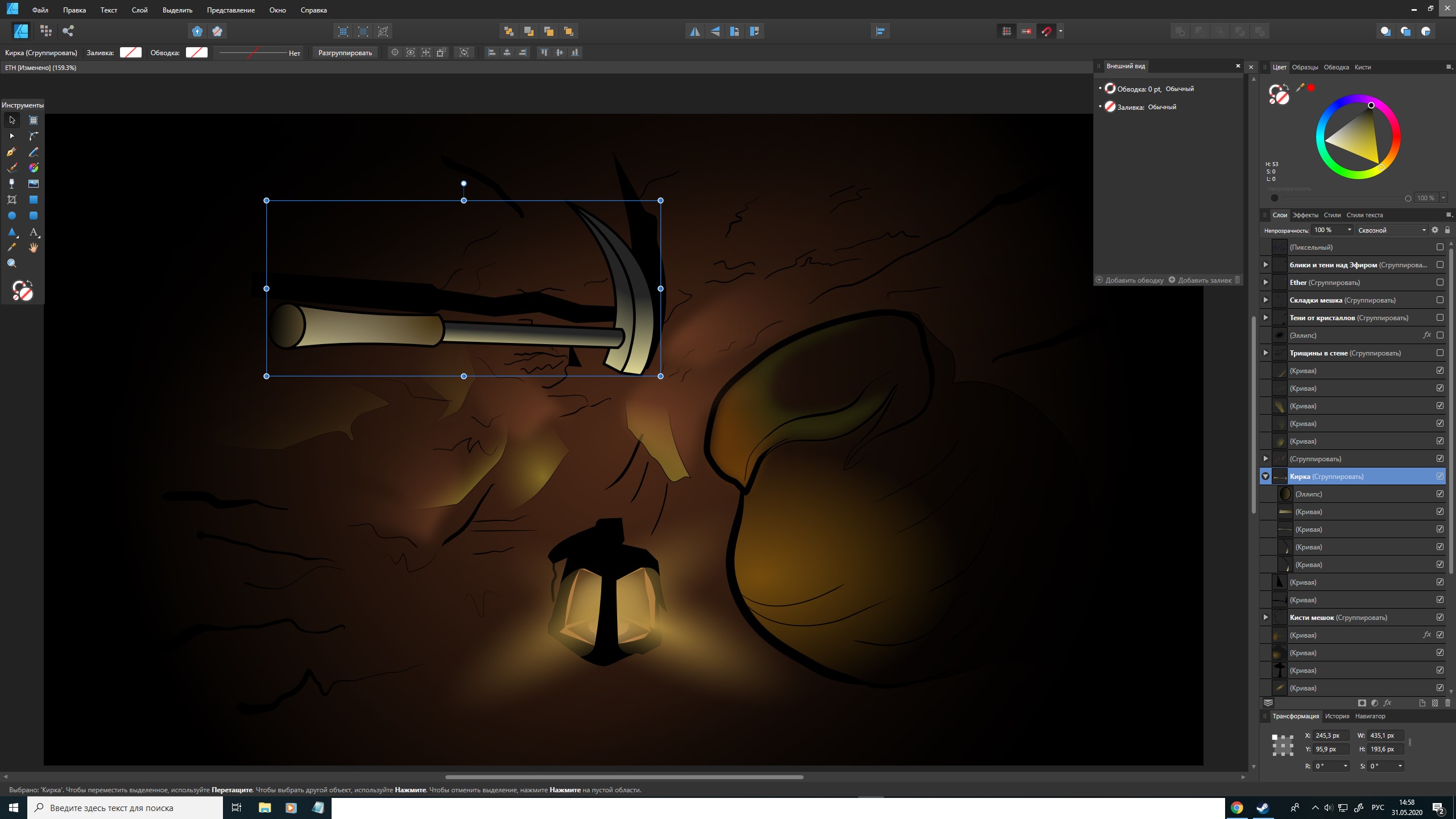Viewport: 1456px width, 819px height.
Task: Click the delete layer trash icon
Action: click(x=1447, y=703)
